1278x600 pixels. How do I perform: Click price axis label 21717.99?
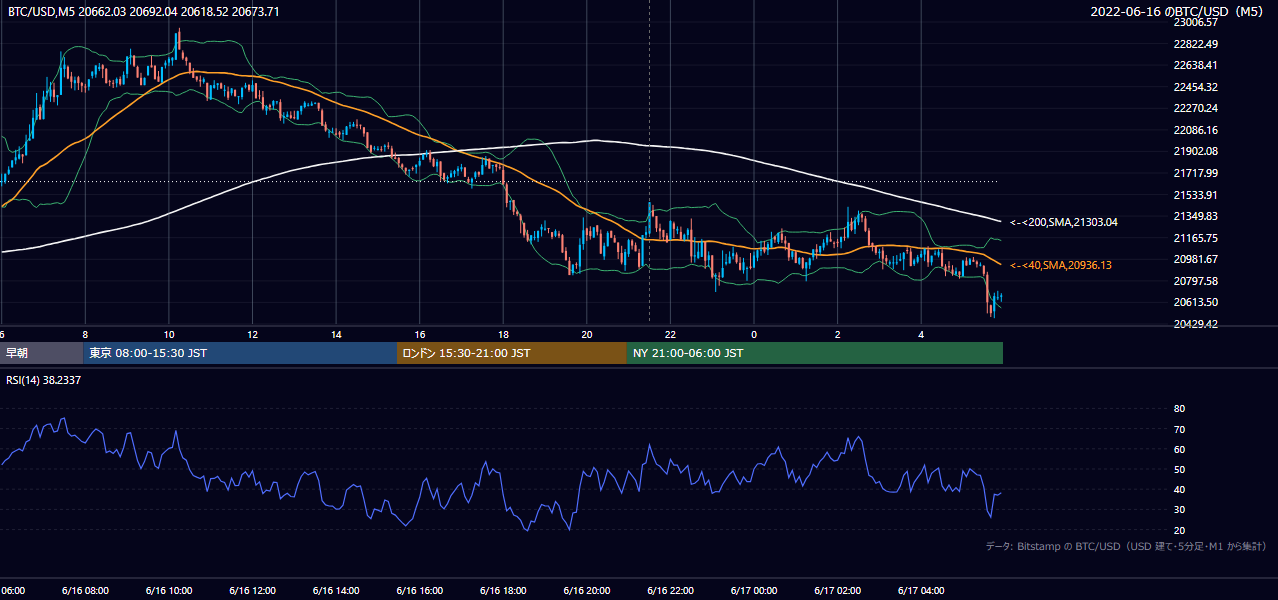pyautogui.click(x=1196, y=173)
